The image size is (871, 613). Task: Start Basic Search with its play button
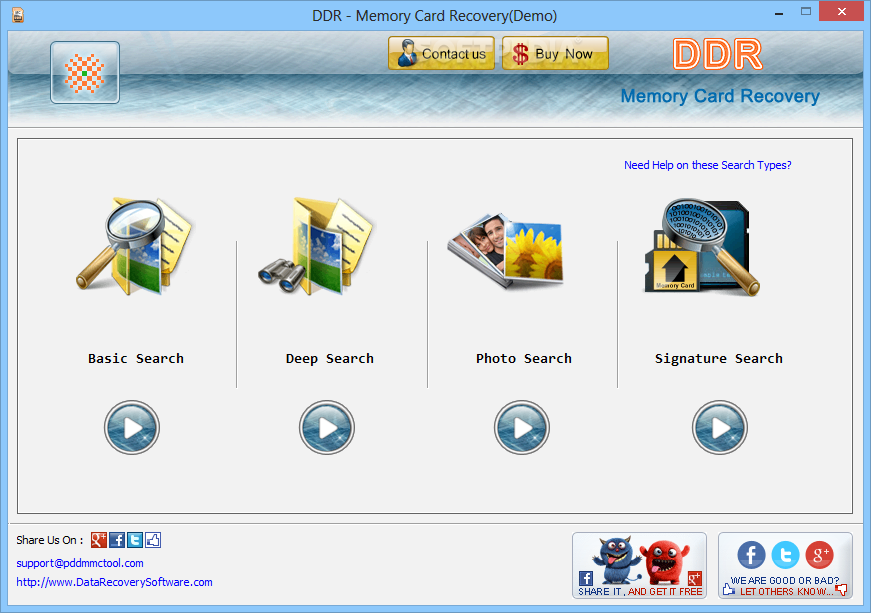click(132, 428)
